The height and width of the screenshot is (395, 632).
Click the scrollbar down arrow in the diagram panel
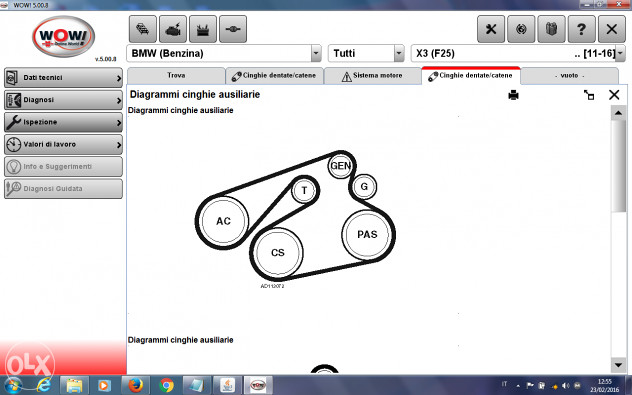618,365
